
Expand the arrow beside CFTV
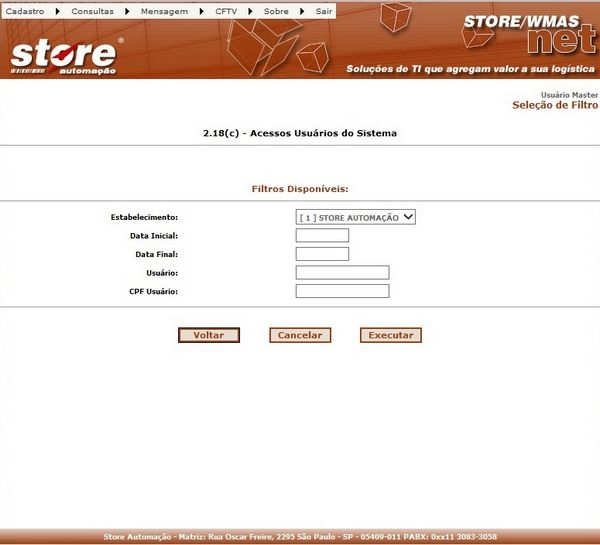[250, 10]
